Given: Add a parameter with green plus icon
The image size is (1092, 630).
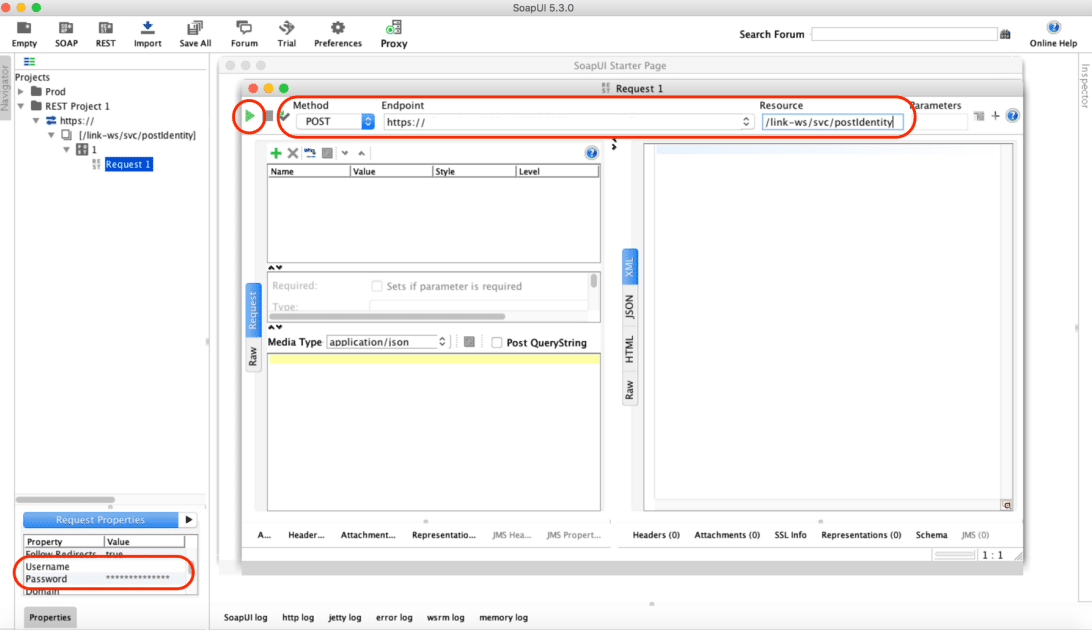Looking at the screenshot, I should 276,153.
